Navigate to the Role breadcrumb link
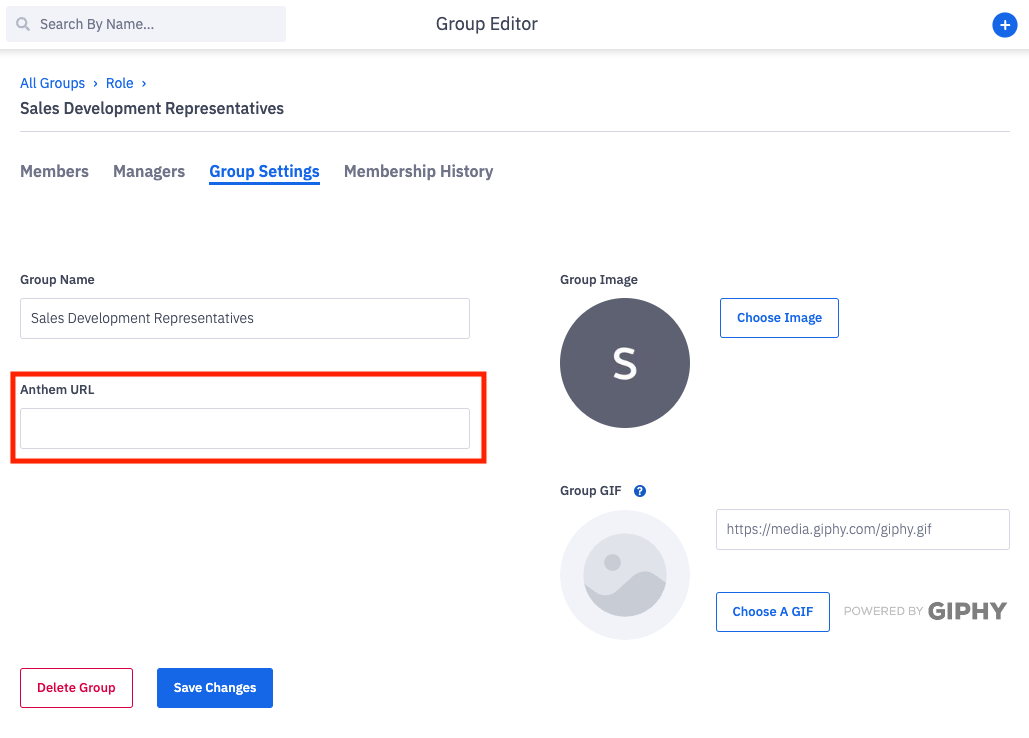 (x=119, y=83)
